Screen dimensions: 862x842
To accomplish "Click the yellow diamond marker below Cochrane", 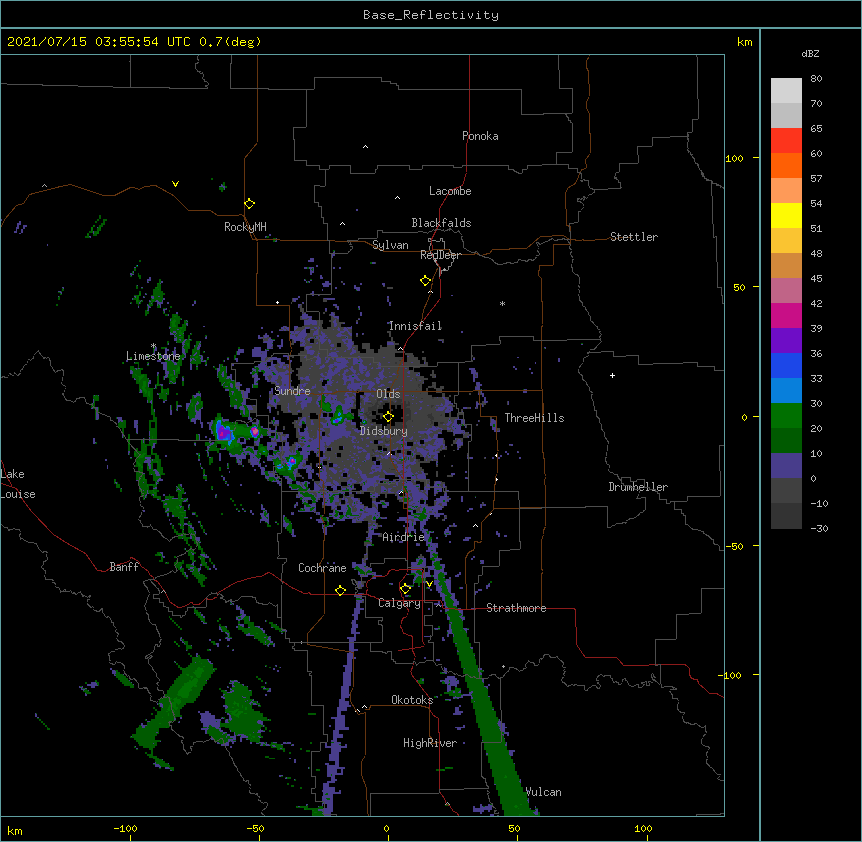I will [340, 590].
